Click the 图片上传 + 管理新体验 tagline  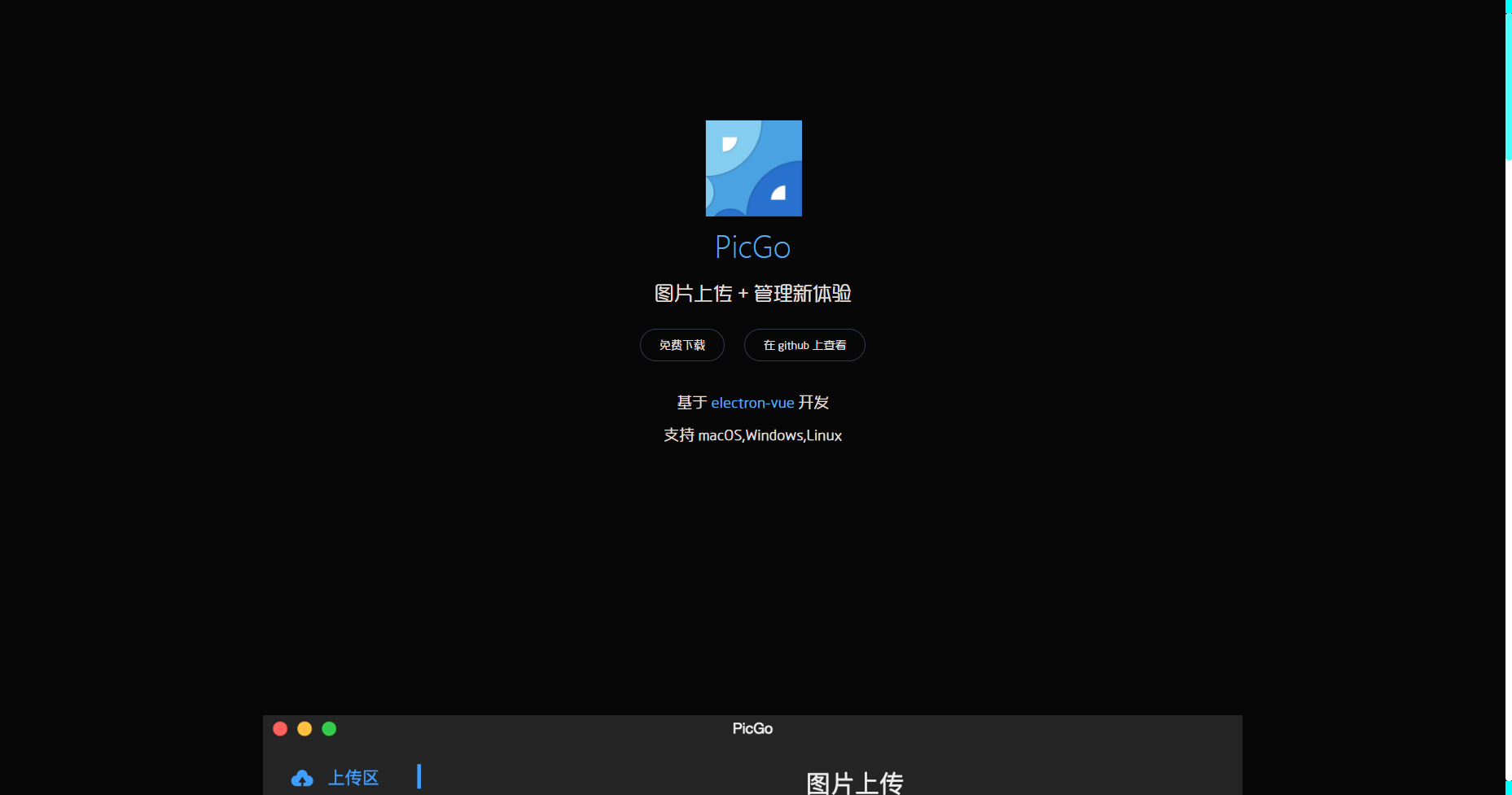pyautogui.click(x=753, y=294)
